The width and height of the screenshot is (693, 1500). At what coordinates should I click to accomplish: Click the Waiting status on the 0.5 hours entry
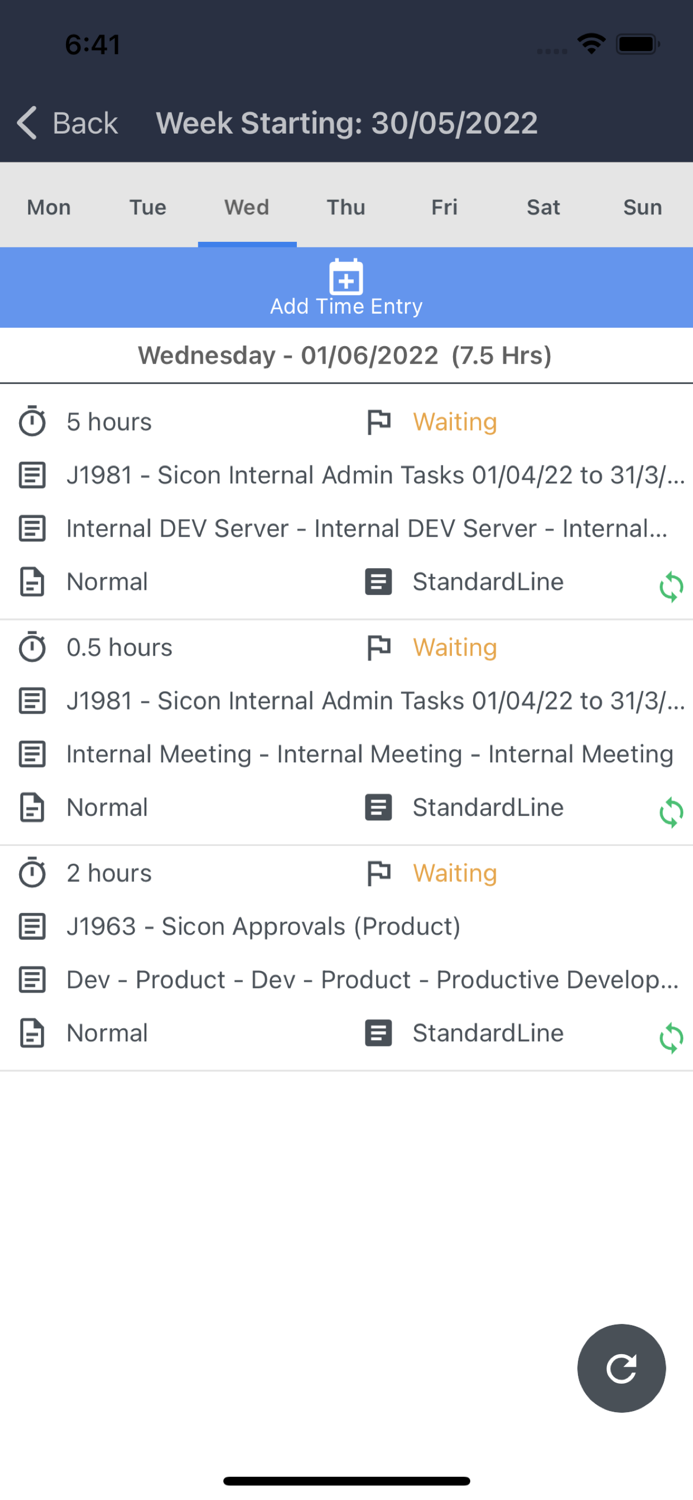(x=455, y=648)
